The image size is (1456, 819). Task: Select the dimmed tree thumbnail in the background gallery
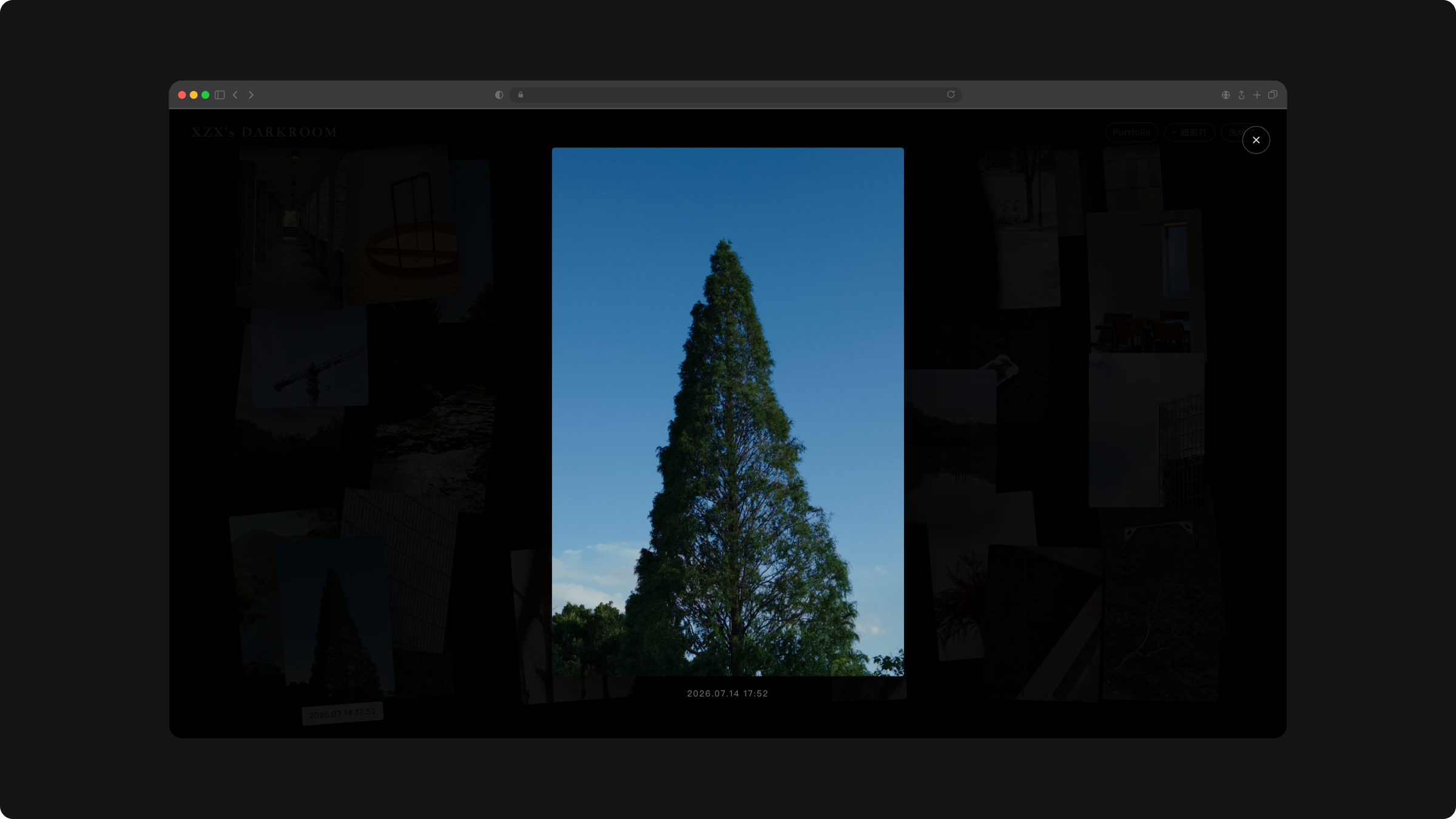pos(337,619)
